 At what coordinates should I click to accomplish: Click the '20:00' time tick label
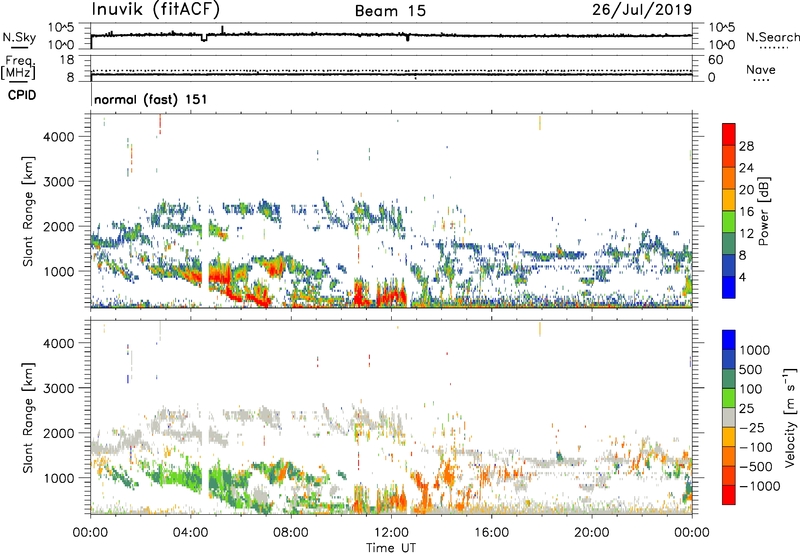click(592, 533)
